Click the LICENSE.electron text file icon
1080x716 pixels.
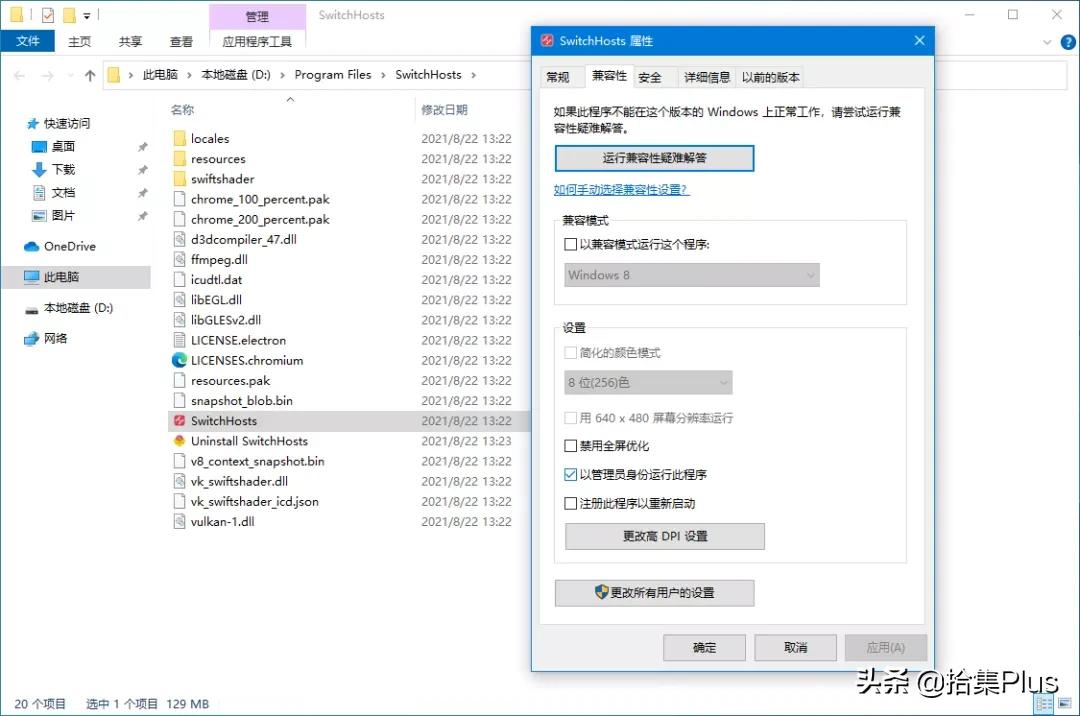179,340
